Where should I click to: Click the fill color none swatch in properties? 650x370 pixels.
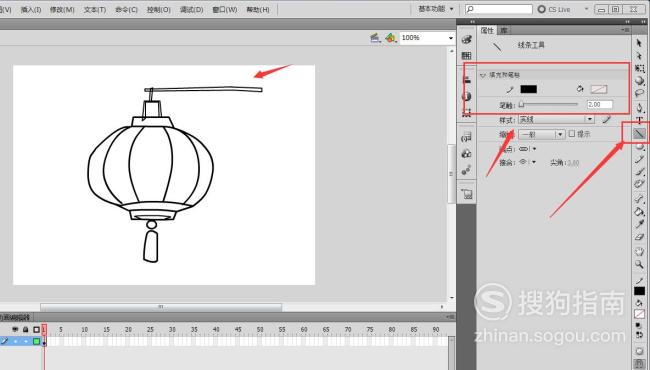click(x=599, y=89)
